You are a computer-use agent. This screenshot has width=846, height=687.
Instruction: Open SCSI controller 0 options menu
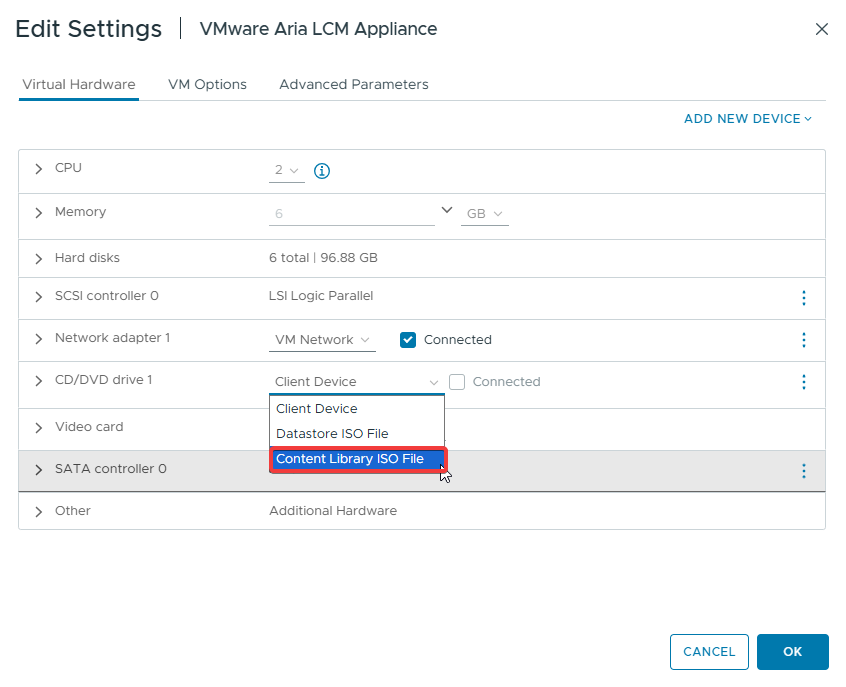click(804, 298)
